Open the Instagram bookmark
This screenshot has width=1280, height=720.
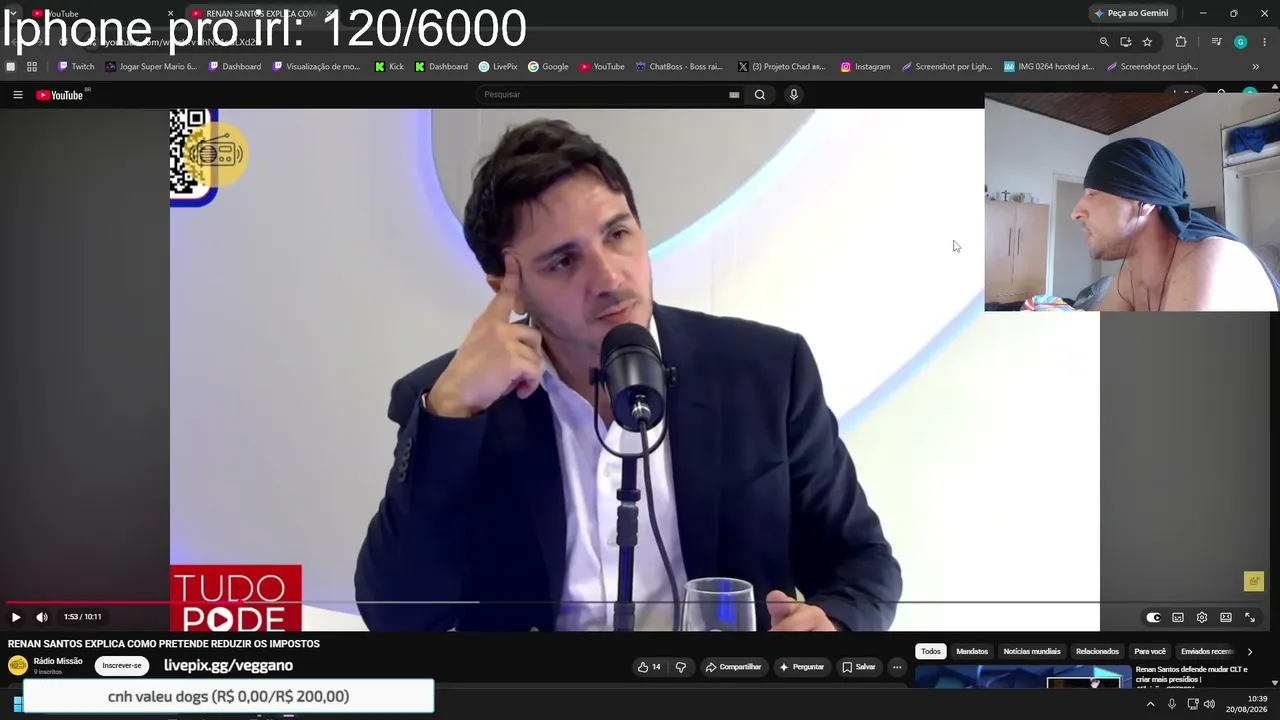865,67
